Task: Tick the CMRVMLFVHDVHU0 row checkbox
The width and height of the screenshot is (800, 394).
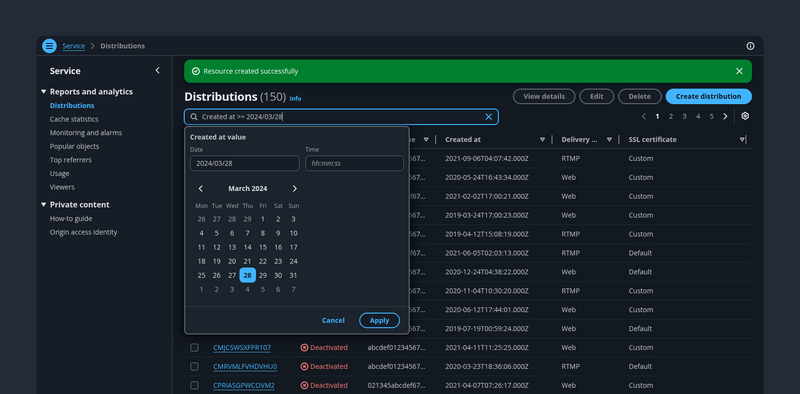Action: point(194,366)
